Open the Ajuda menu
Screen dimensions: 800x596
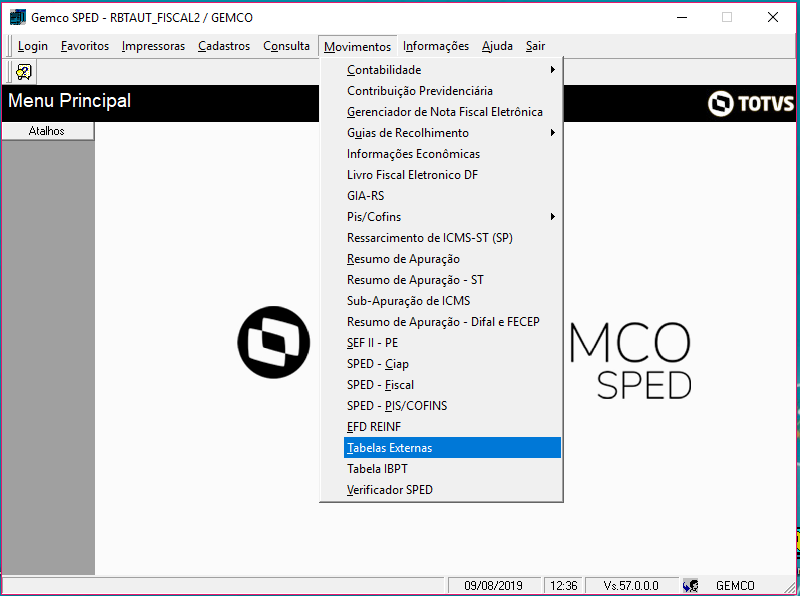[x=497, y=46]
